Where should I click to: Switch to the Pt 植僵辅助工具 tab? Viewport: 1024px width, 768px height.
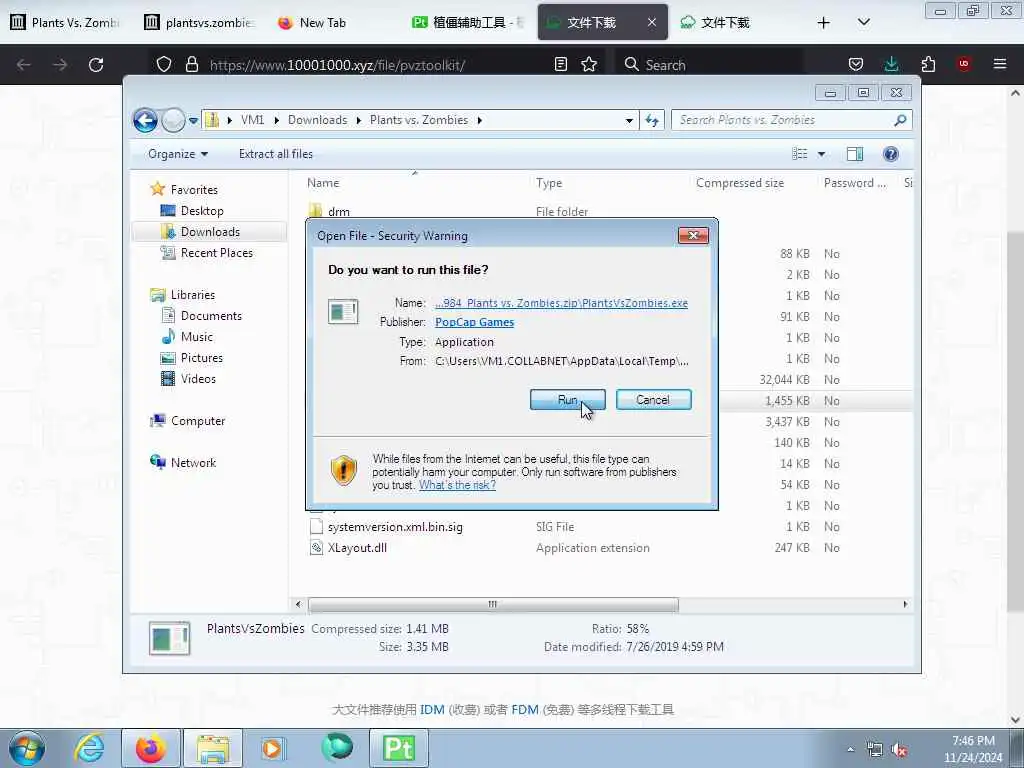(x=468, y=23)
